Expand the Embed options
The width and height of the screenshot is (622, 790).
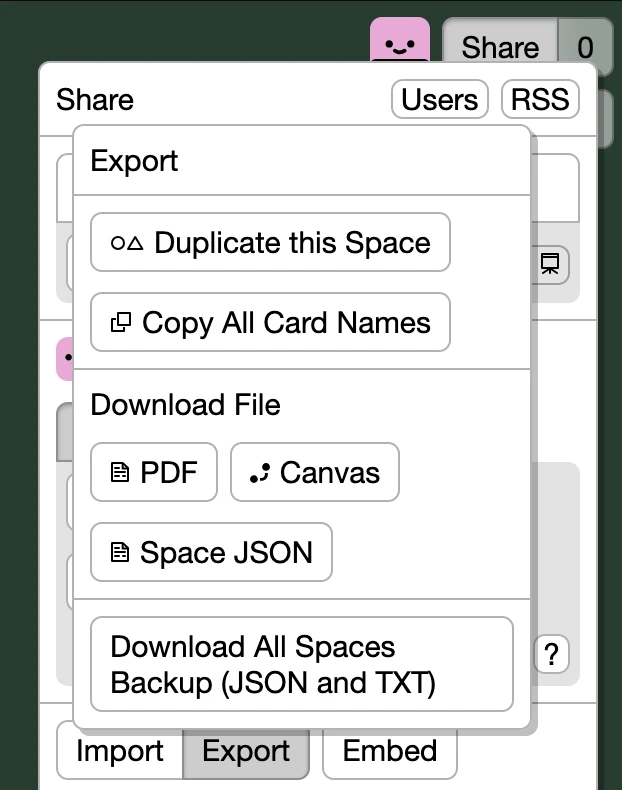(x=389, y=751)
